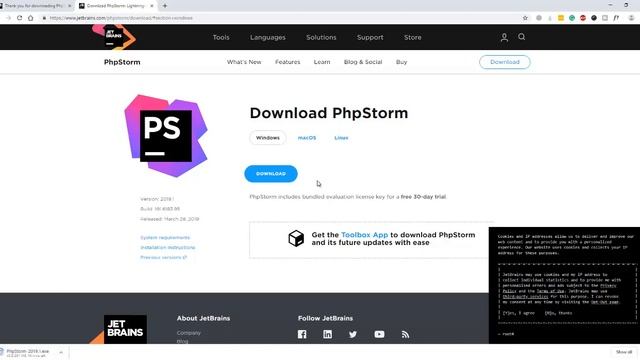Open Previous versions link
This screenshot has height=360, width=640.
point(163,257)
